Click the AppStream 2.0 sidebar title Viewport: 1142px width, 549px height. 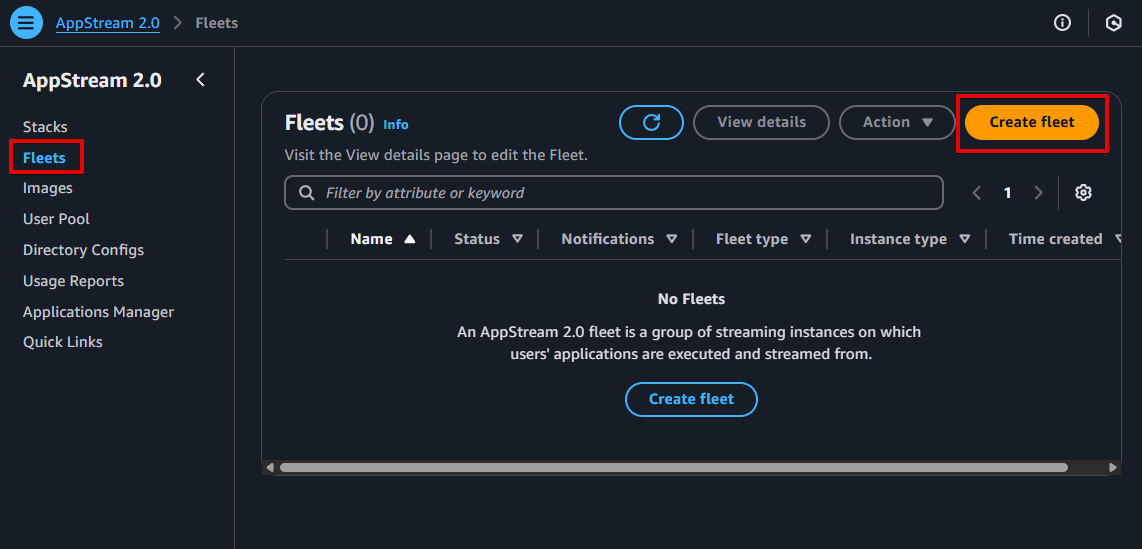coord(92,80)
